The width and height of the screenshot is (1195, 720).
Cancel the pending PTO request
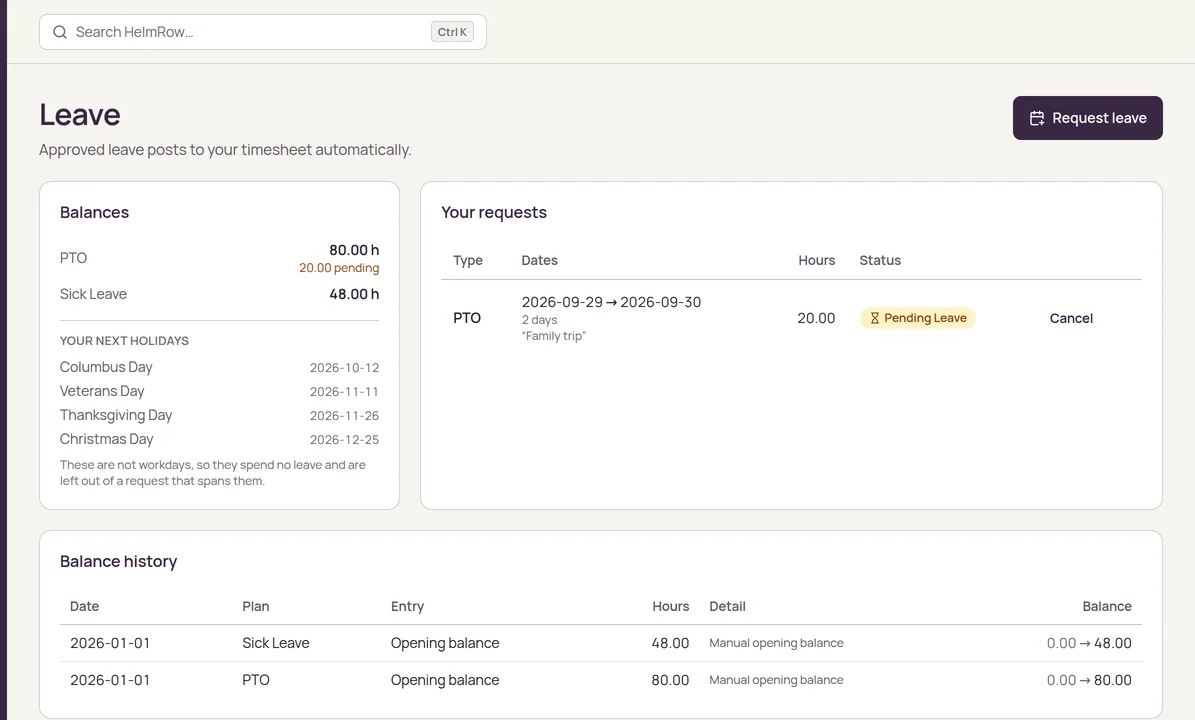point(1071,318)
